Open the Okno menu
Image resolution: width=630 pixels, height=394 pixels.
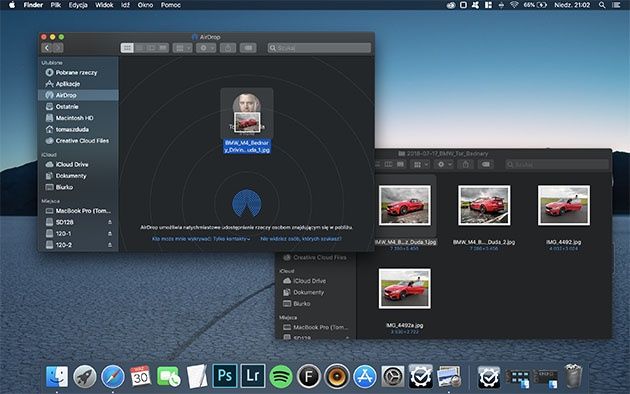(x=145, y=5)
